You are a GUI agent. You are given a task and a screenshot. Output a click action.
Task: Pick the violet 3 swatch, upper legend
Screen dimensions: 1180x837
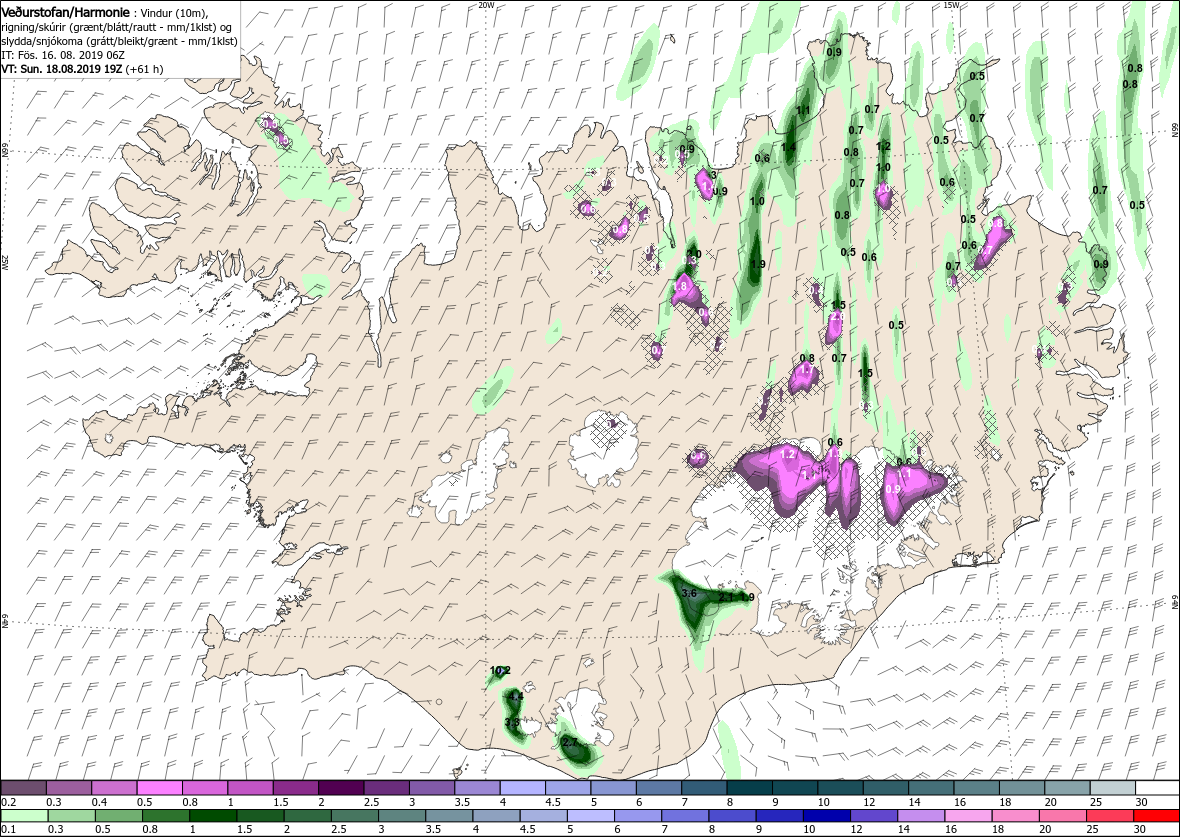(x=431, y=787)
